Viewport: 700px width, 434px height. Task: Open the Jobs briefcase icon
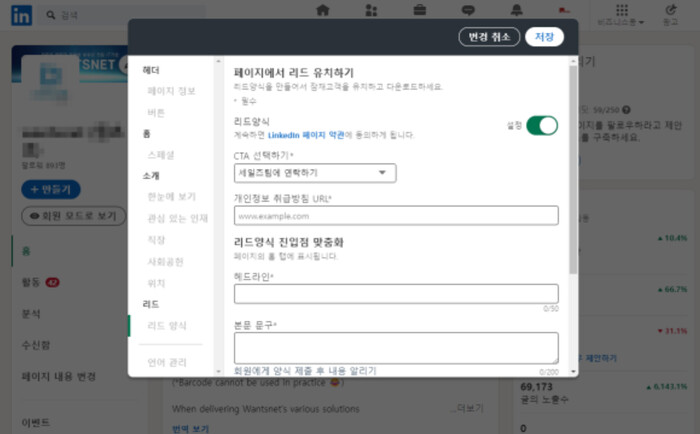coord(420,10)
